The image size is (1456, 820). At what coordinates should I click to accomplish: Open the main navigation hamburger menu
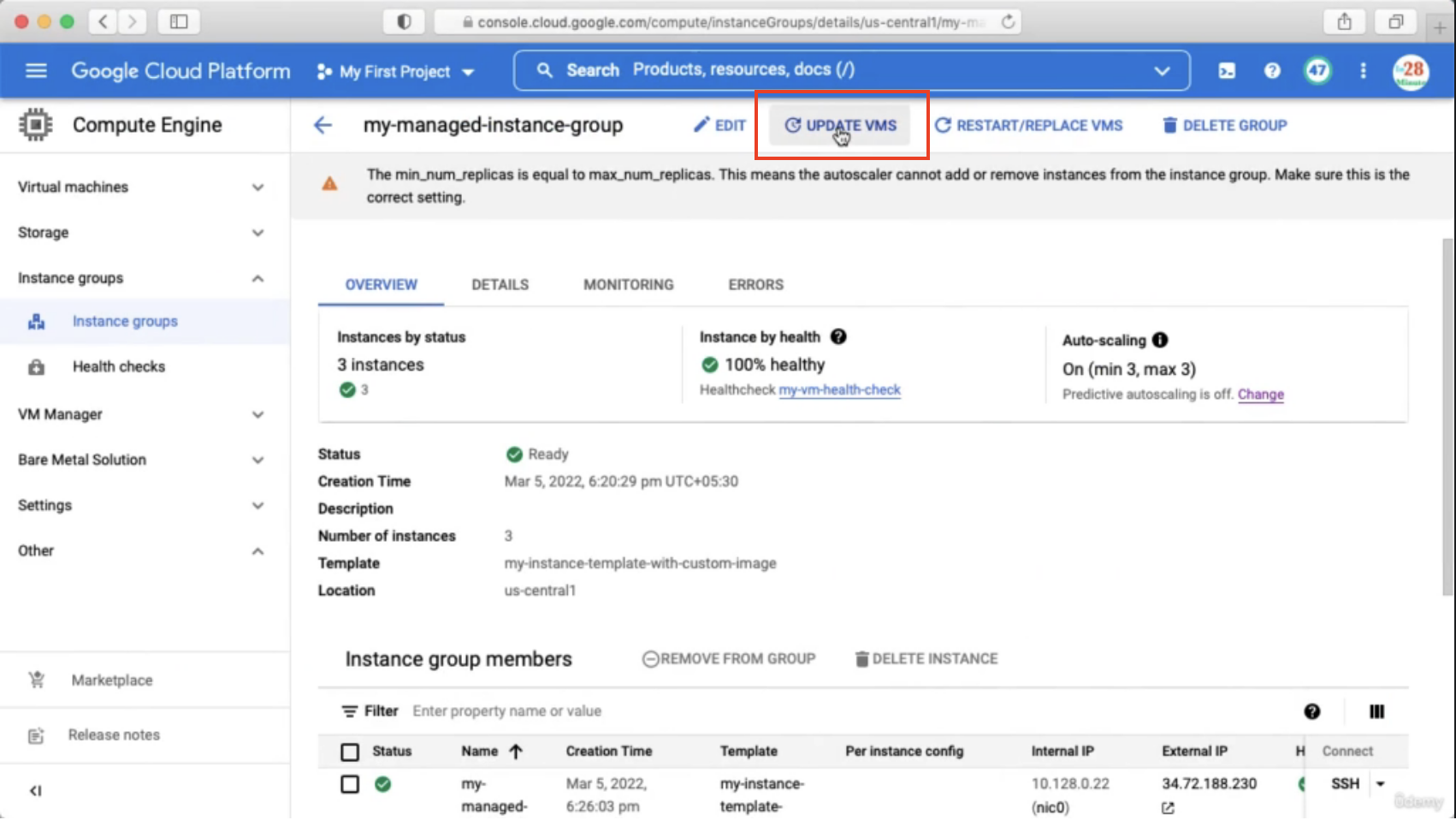[x=36, y=70]
